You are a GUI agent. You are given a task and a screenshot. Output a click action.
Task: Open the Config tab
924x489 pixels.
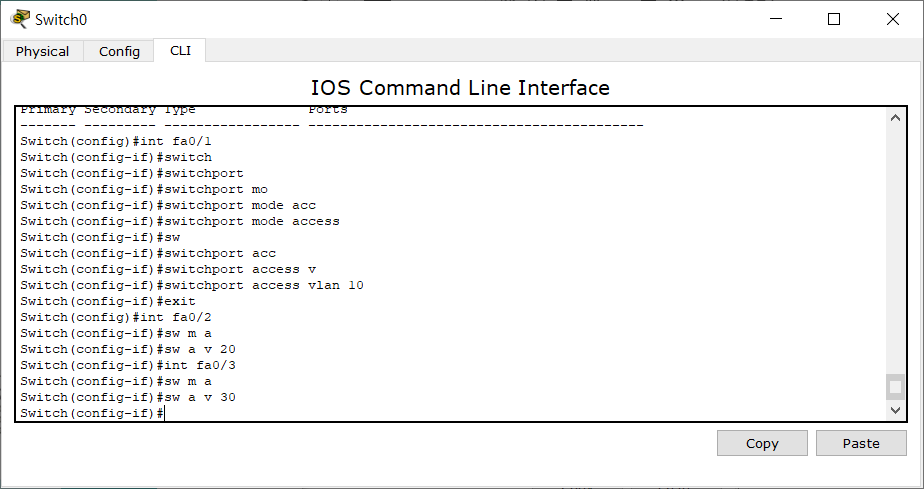119,51
